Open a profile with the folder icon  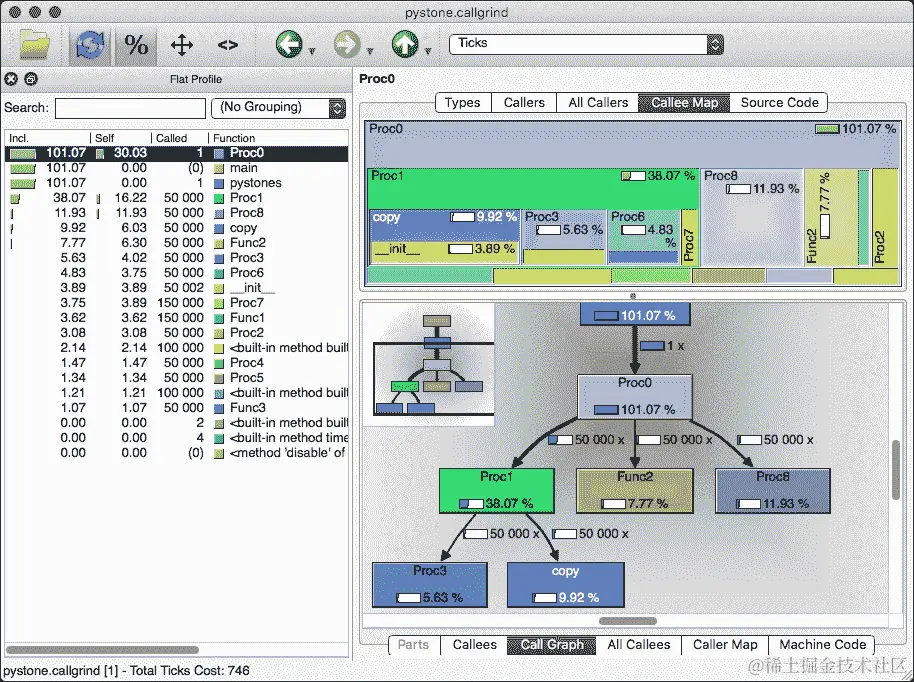[x=35, y=45]
